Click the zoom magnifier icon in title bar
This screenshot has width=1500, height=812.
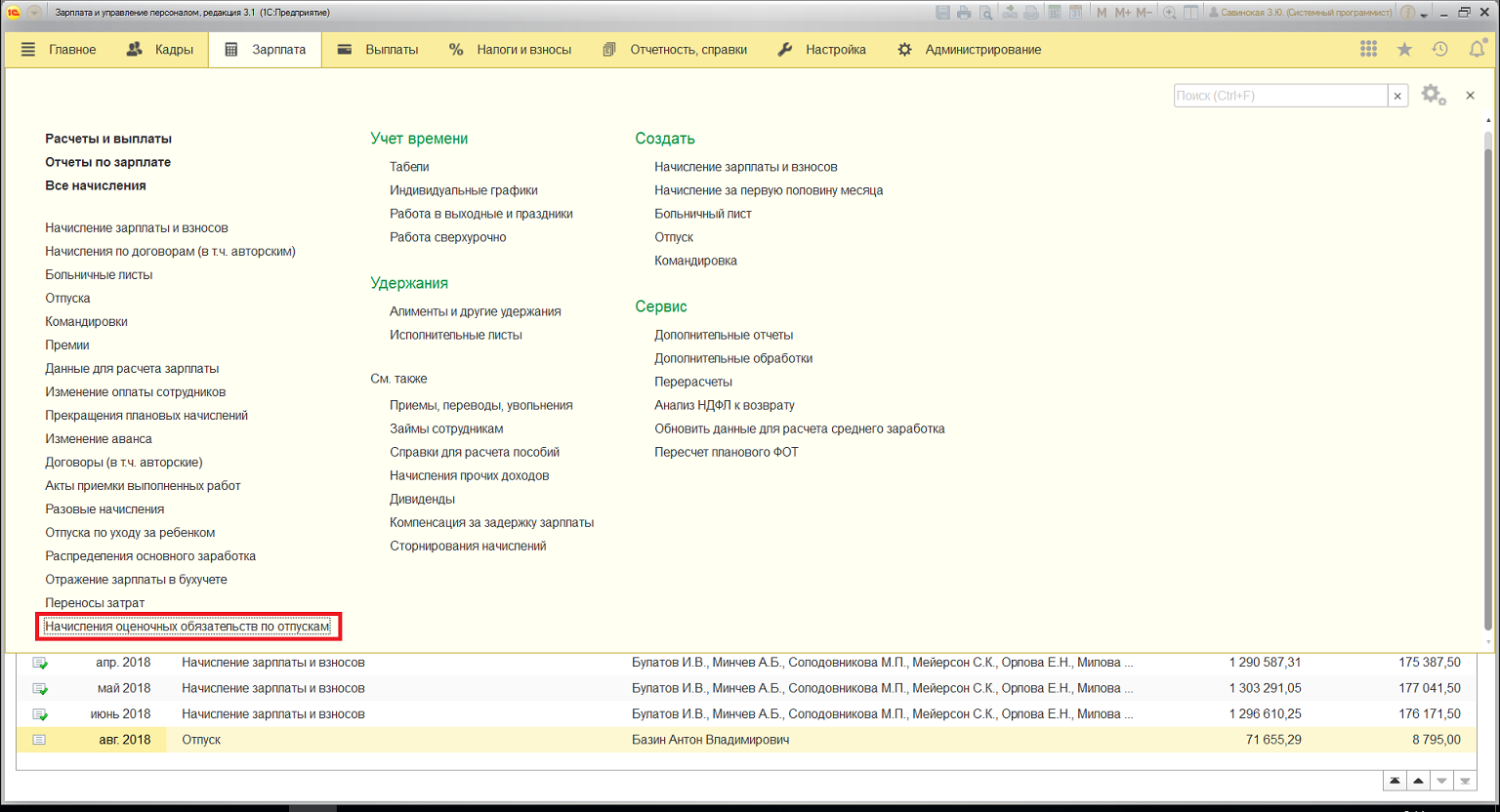pyautogui.click(x=1169, y=13)
